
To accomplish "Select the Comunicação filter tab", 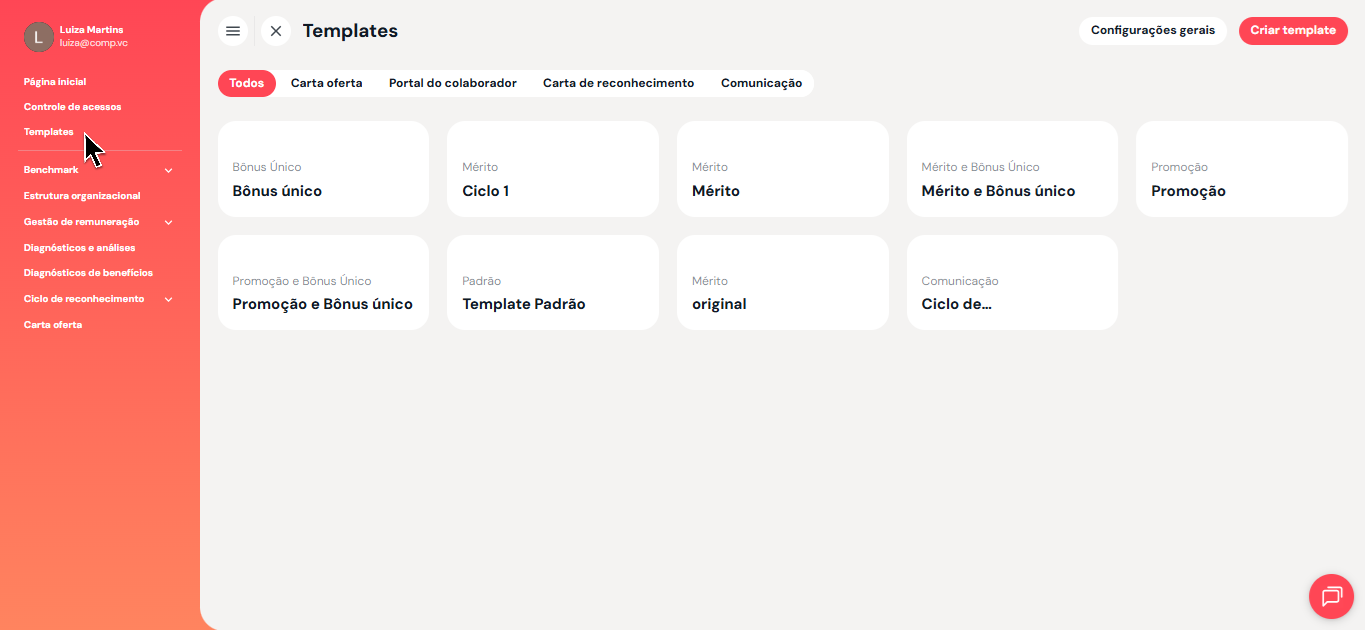I will pyautogui.click(x=761, y=84).
